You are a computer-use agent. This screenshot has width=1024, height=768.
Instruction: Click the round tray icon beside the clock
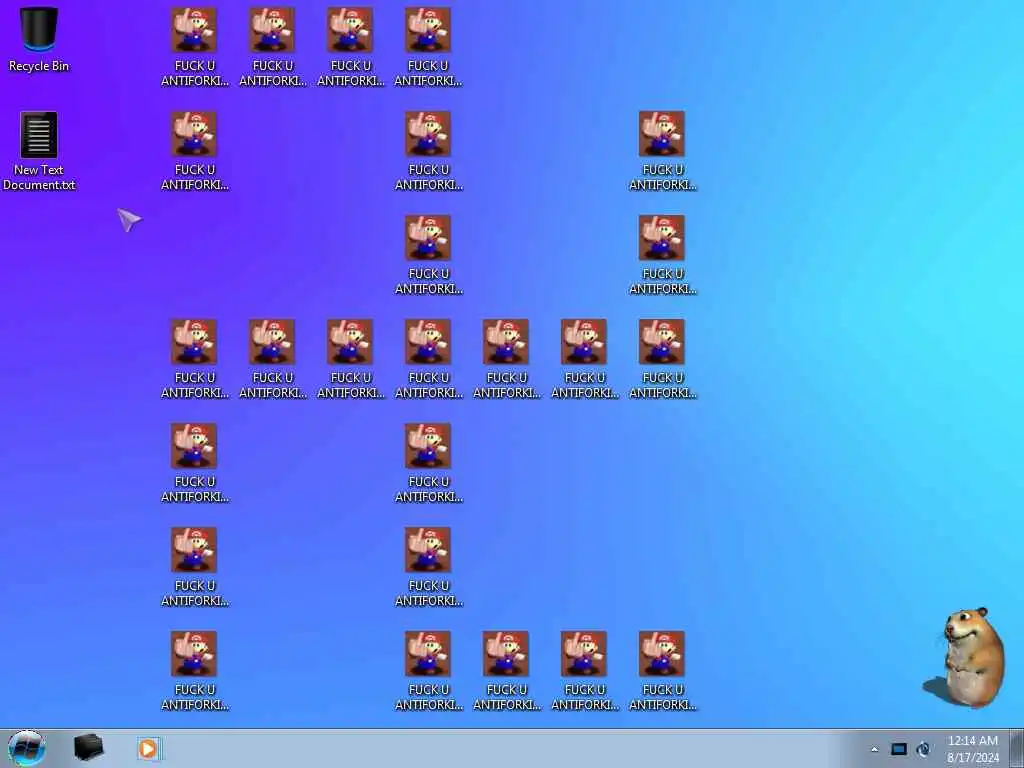click(x=923, y=749)
